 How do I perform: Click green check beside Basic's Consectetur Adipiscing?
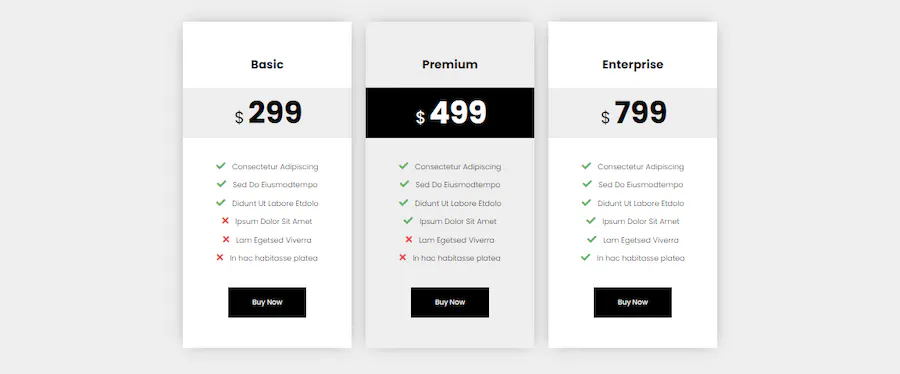(x=221, y=166)
